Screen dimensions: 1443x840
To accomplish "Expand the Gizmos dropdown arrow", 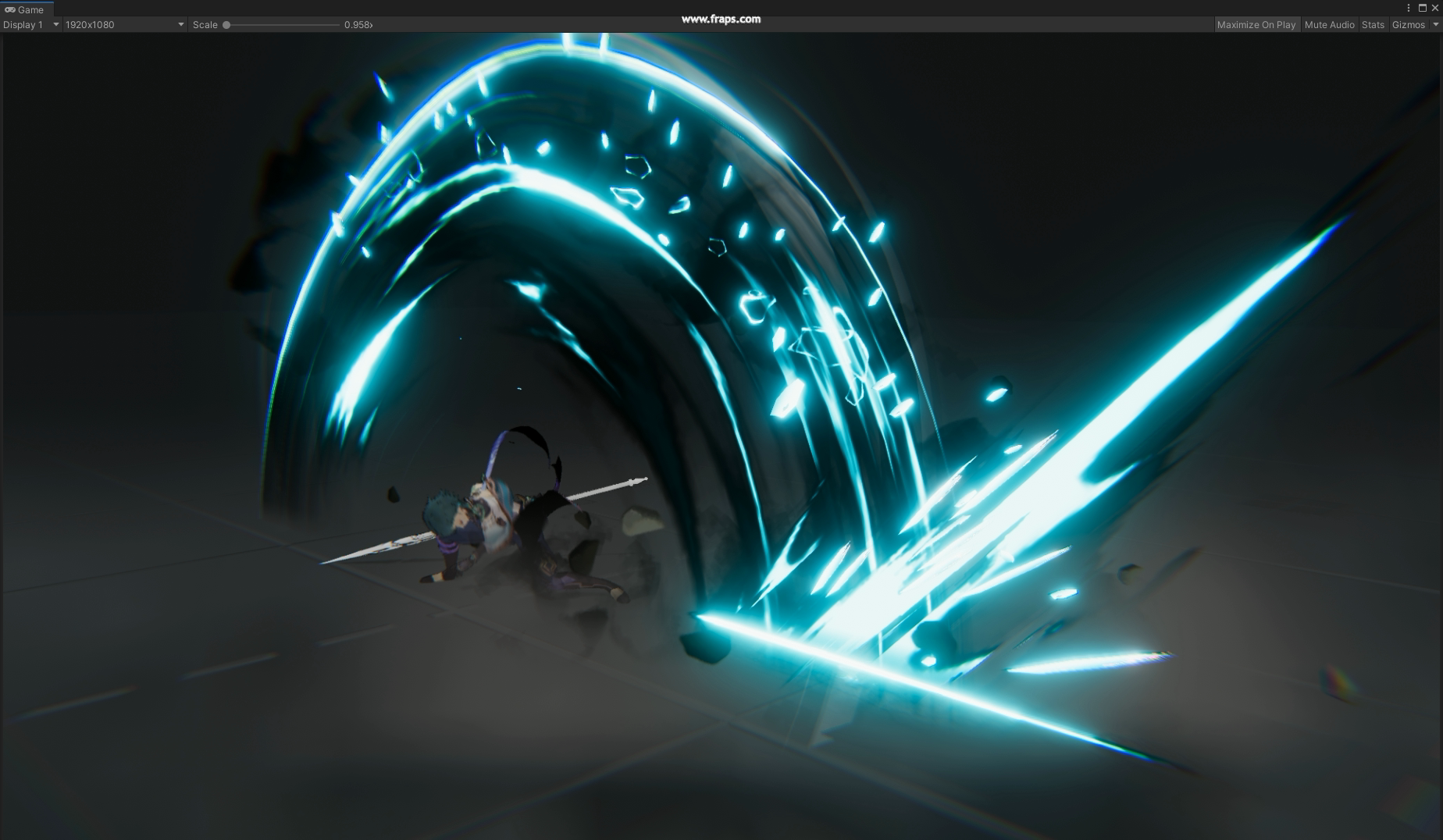I will coord(1435,25).
